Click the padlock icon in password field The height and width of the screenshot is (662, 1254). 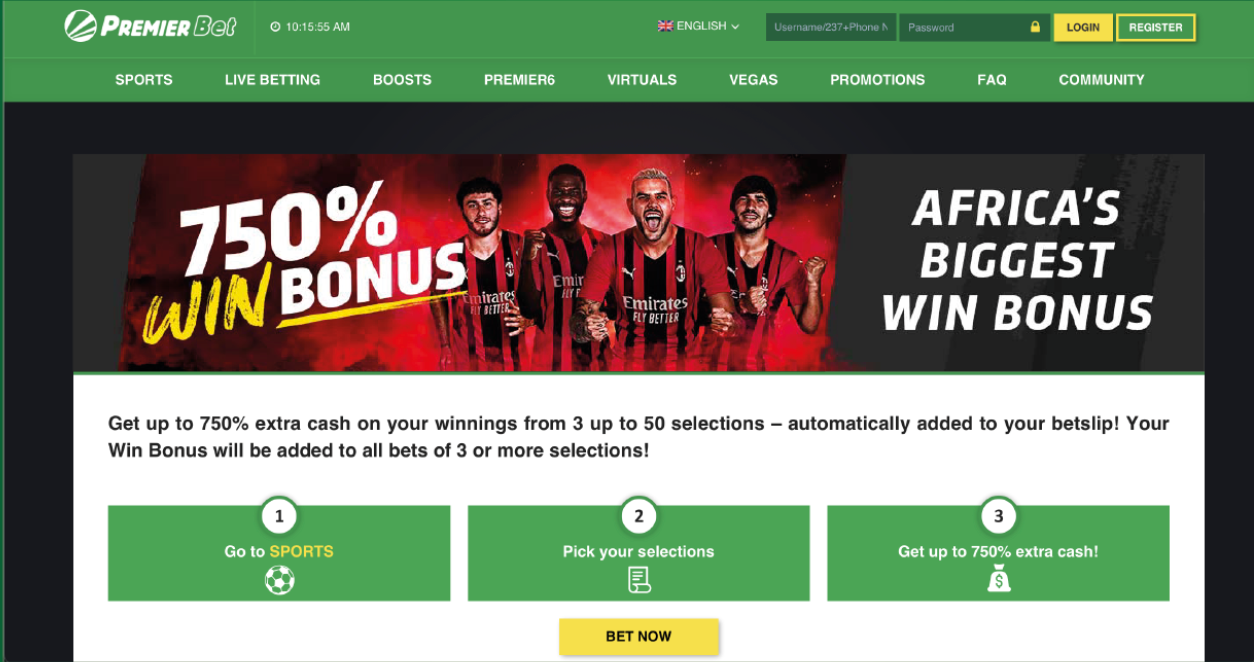point(1035,27)
